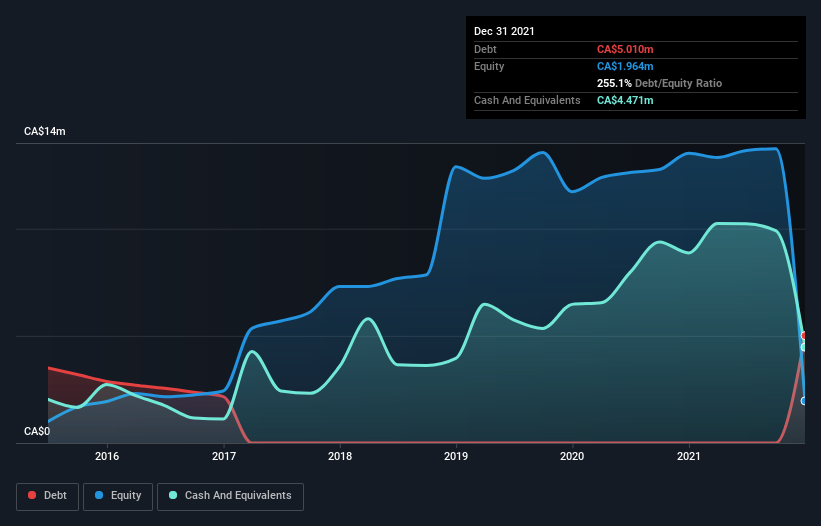
Task: Click the CA$1.964m equity value
Action: (x=625, y=66)
